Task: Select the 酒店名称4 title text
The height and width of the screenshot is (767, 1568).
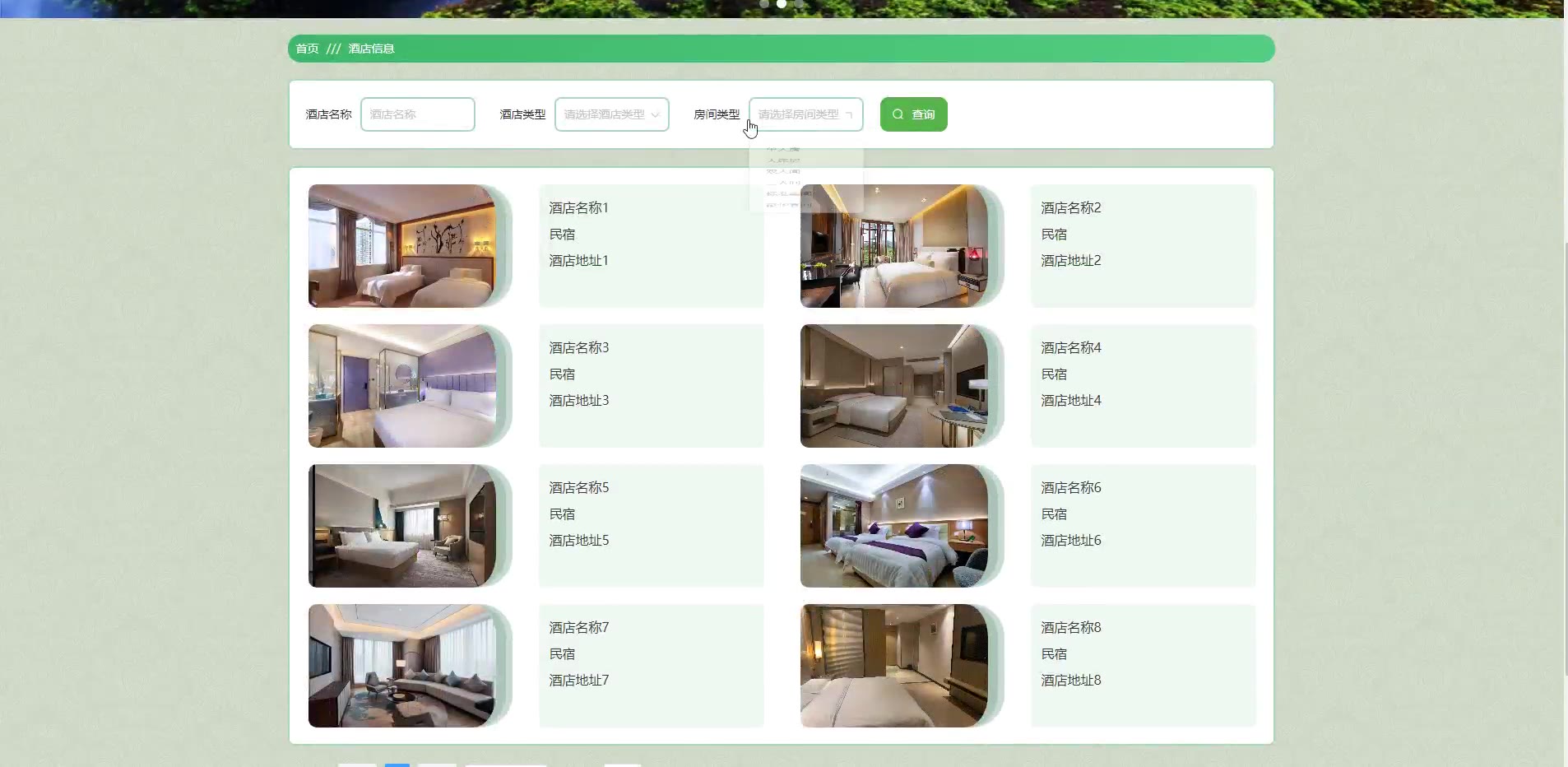Action: click(x=1071, y=348)
